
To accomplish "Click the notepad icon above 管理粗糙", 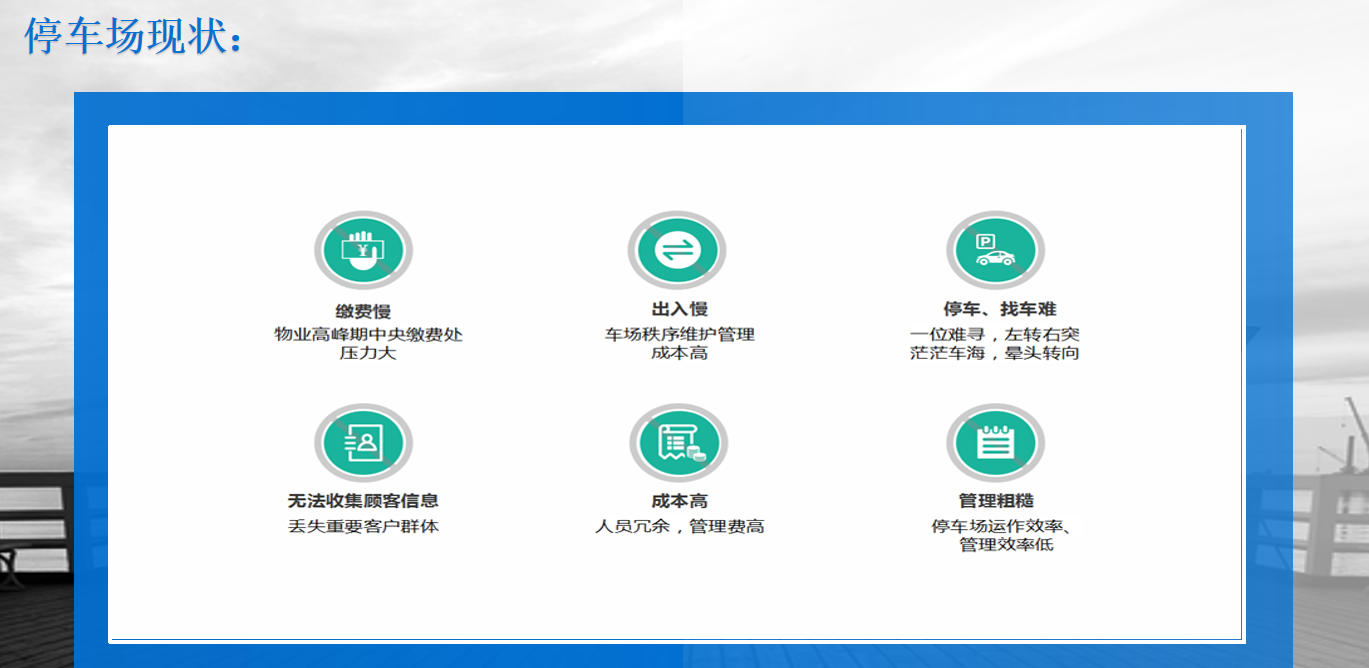I will click(994, 441).
